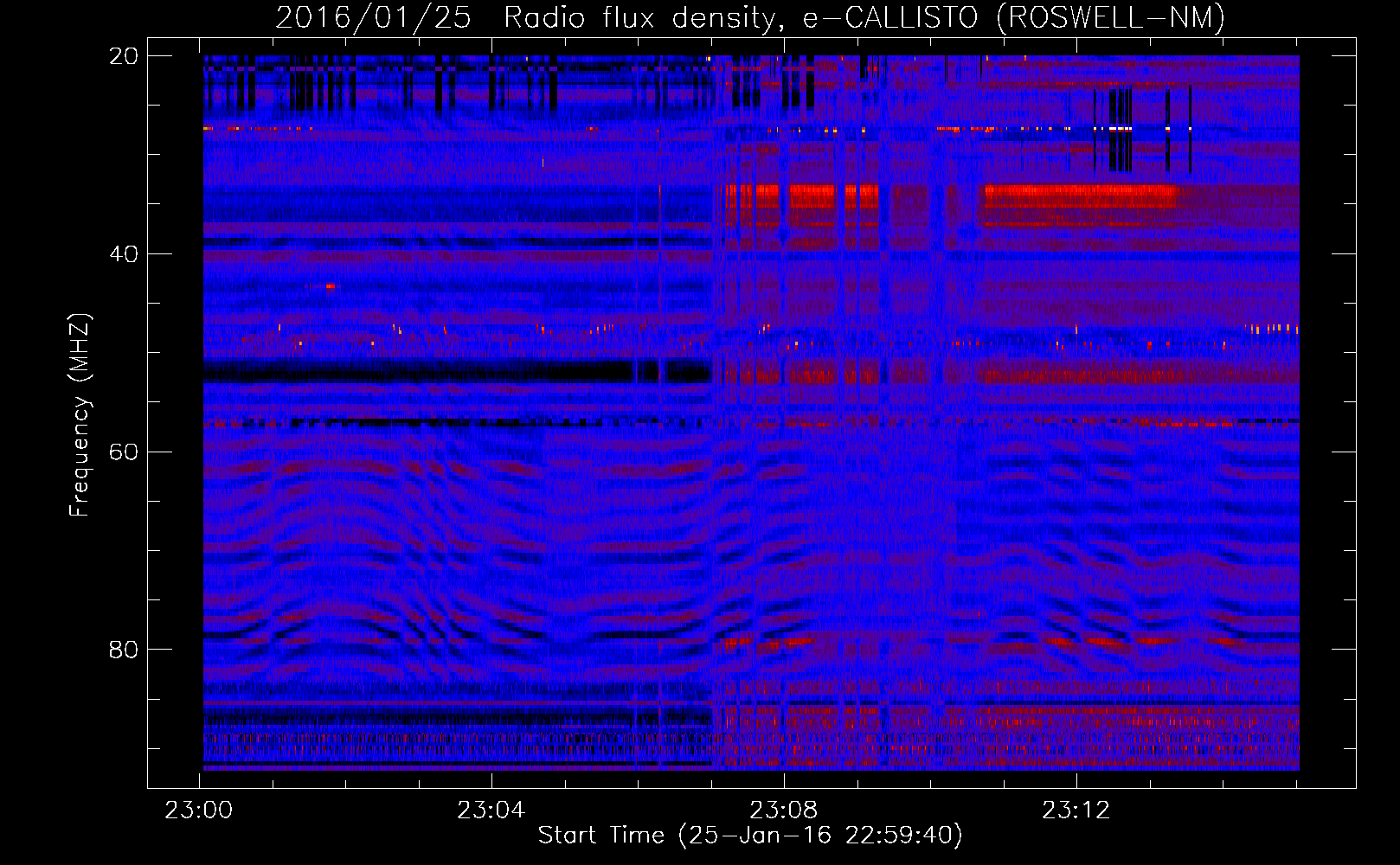
Task: Click the 60 MHz frequency tick label
Action: (x=124, y=452)
